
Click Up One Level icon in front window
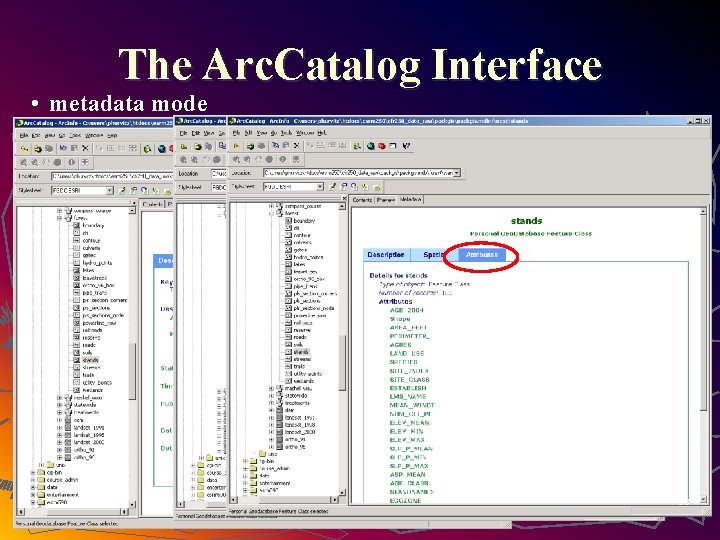pyautogui.click(x=237, y=146)
